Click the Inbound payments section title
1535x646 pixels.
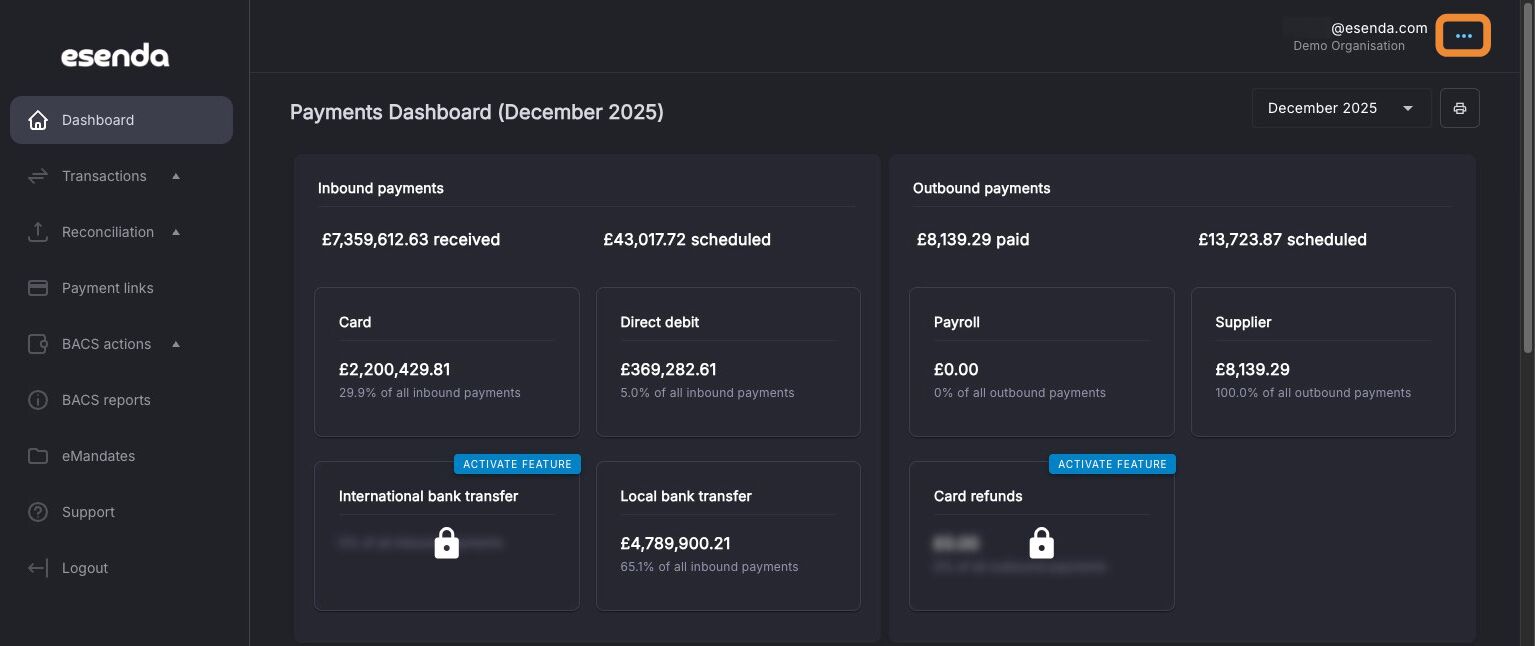[381, 188]
